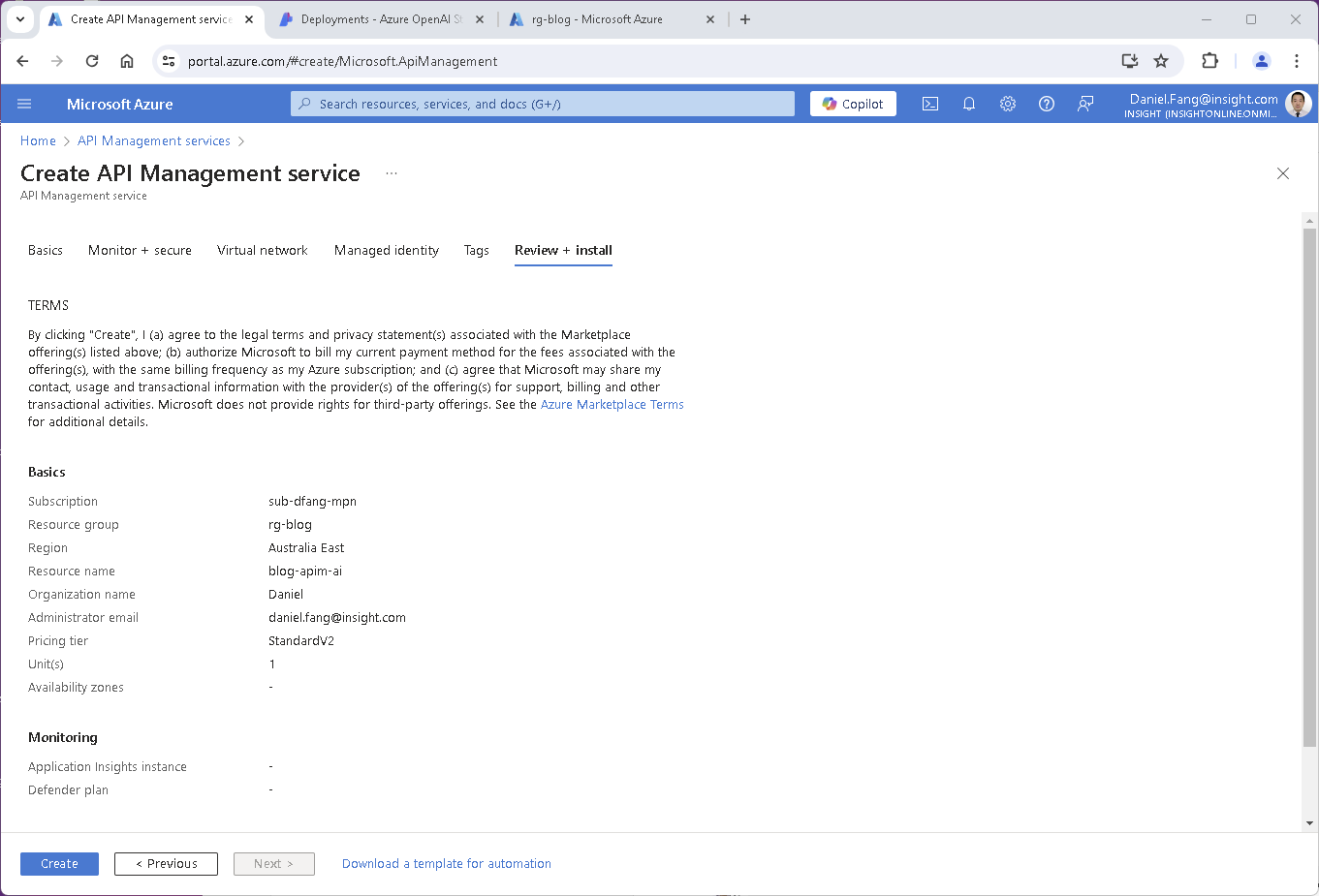This screenshot has width=1319, height=896.
Task: Click the TERMS heading
Action: point(48,305)
